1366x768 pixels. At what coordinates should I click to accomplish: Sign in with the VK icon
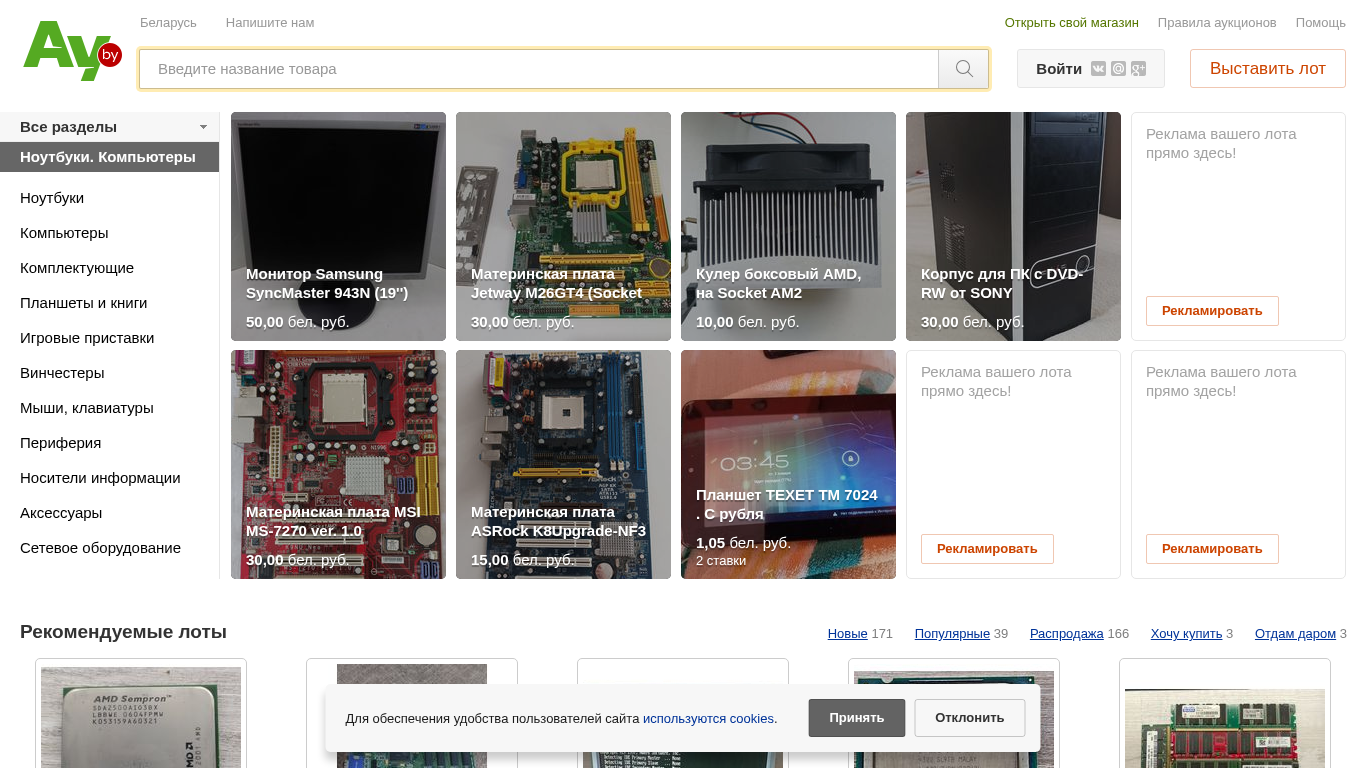[x=1098, y=69]
